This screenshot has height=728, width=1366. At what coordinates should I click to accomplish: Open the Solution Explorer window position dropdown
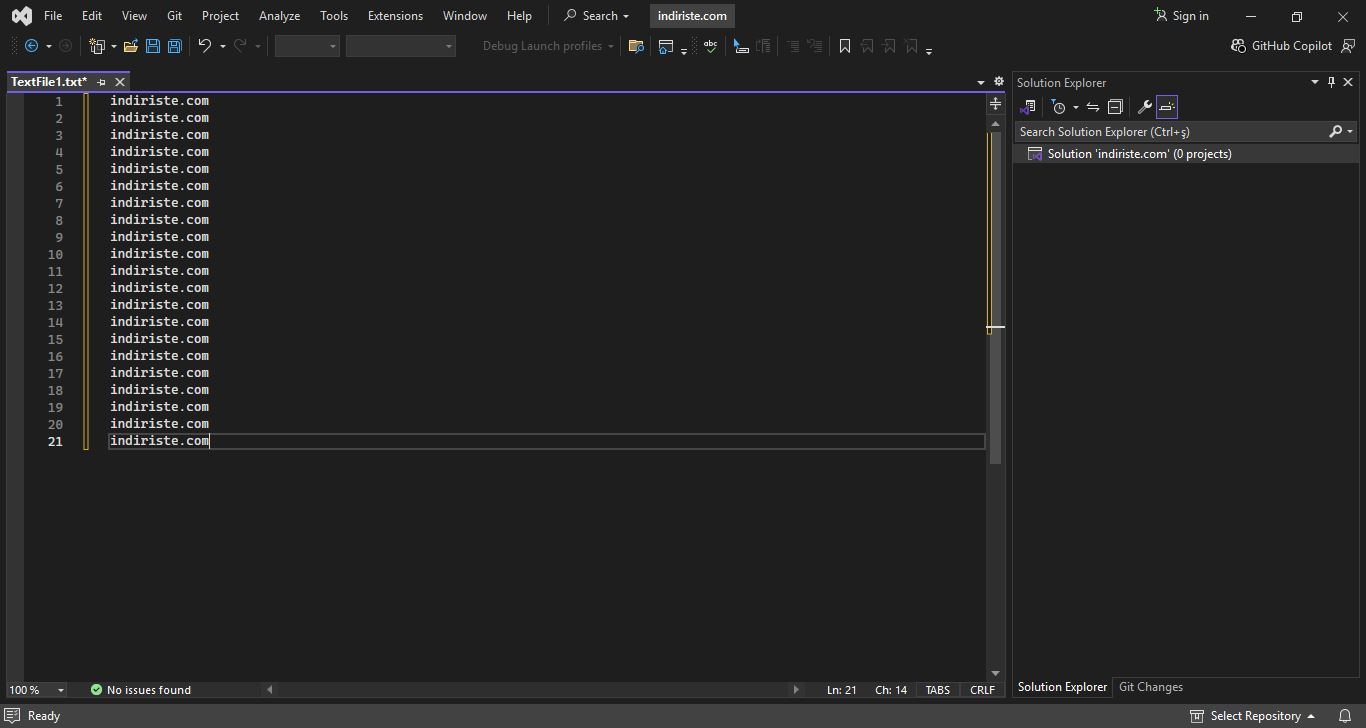[x=1314, y=82]
